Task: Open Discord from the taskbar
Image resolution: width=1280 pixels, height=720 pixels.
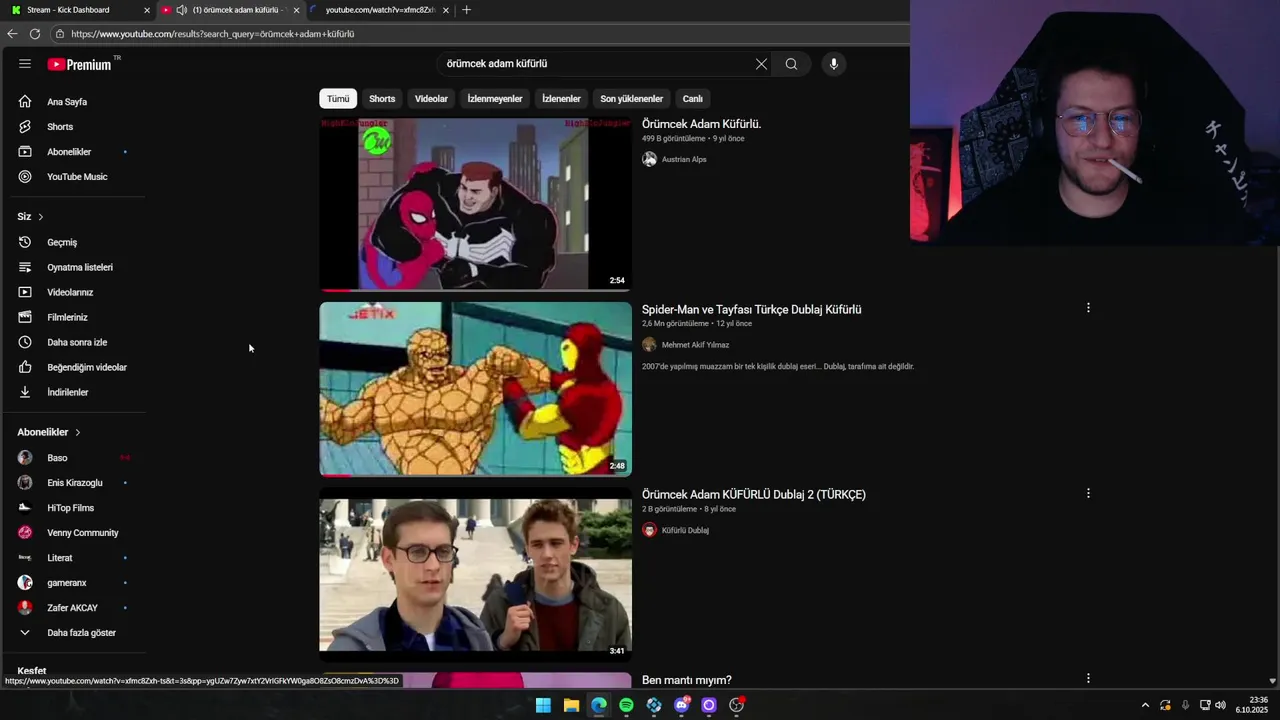Action: click(682, 705)
